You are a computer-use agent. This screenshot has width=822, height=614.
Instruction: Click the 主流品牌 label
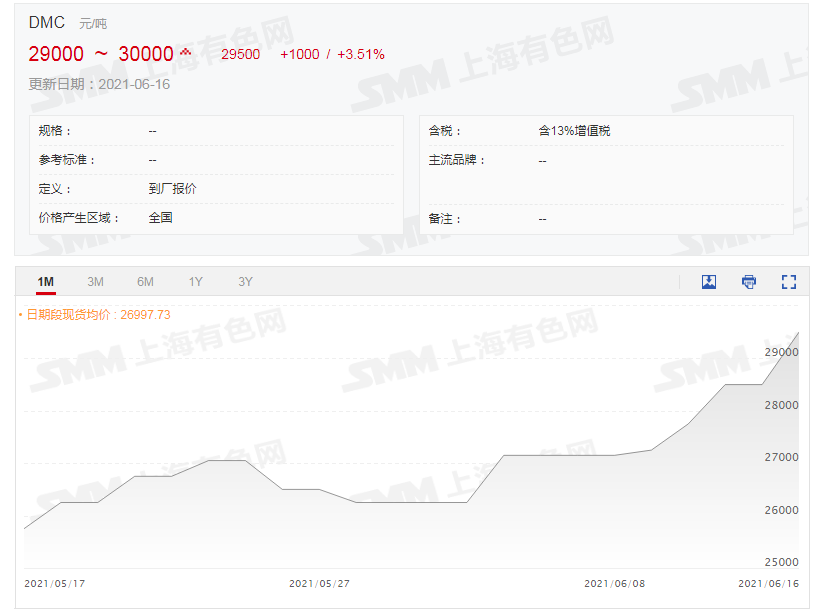tap(457, 160)
